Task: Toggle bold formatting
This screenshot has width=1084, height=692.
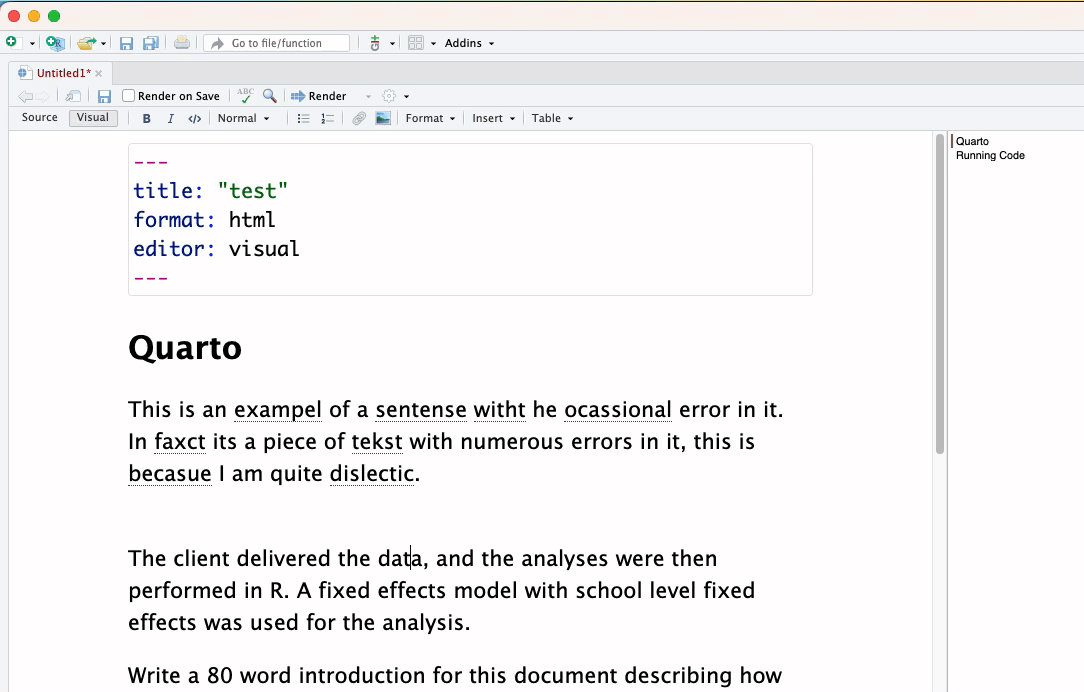Action: click(x=147, y=118)
